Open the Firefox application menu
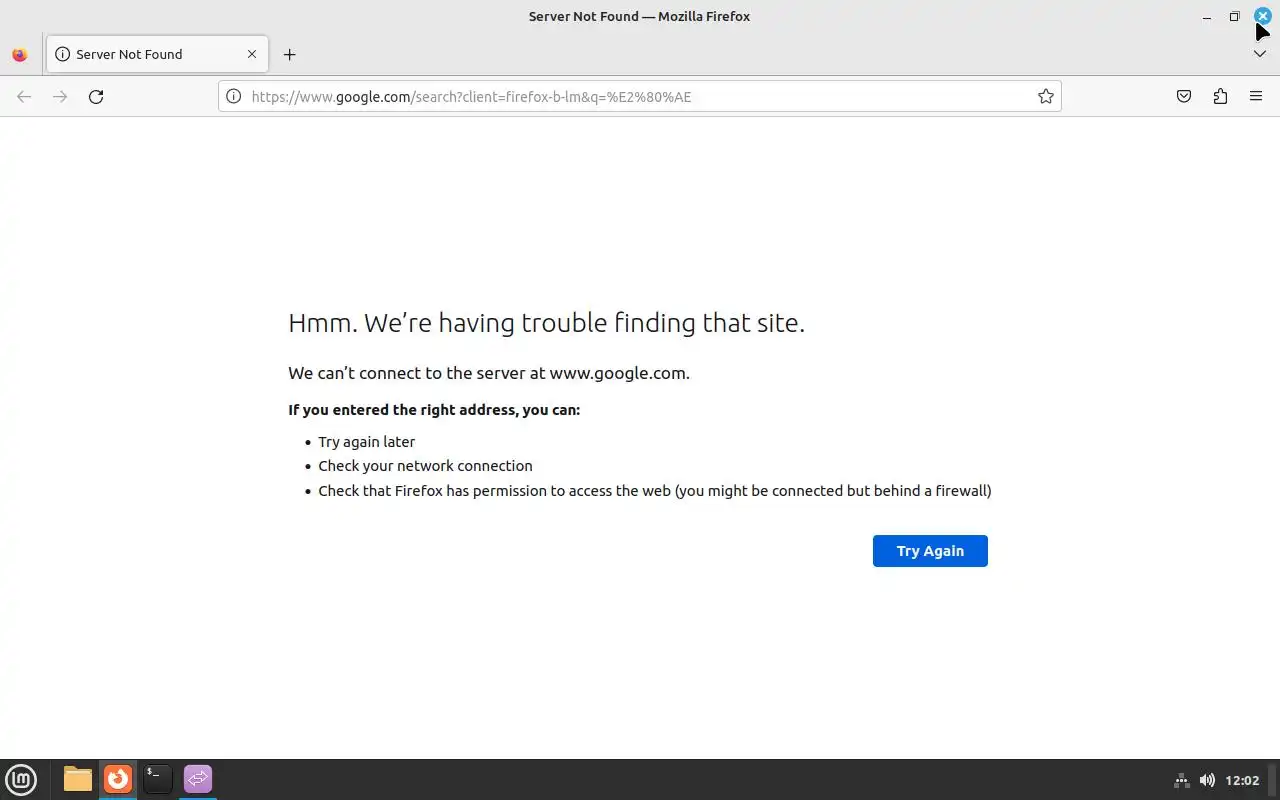This screenshot has width=1280, height=800. click(1256, 97)
